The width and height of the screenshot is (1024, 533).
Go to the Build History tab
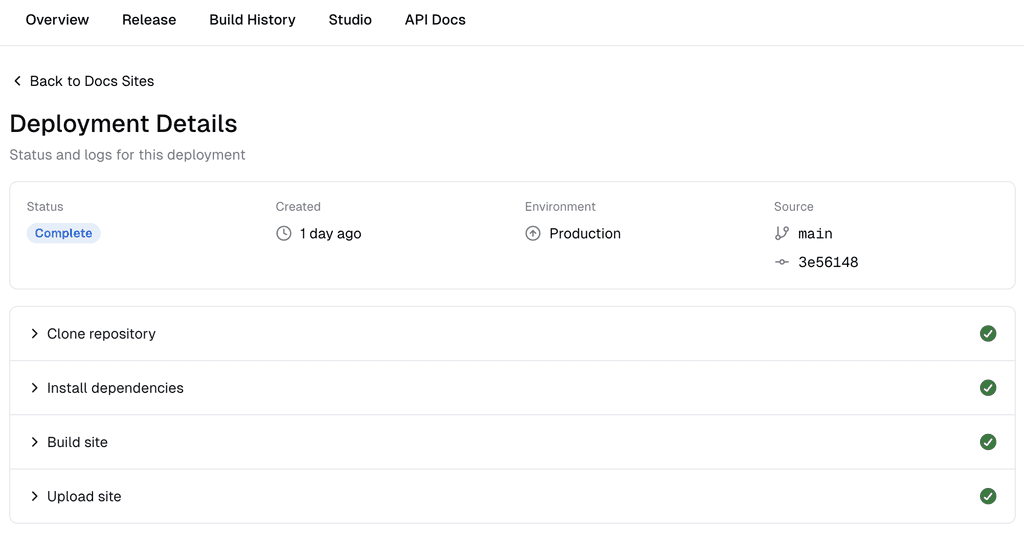point(252,20)
